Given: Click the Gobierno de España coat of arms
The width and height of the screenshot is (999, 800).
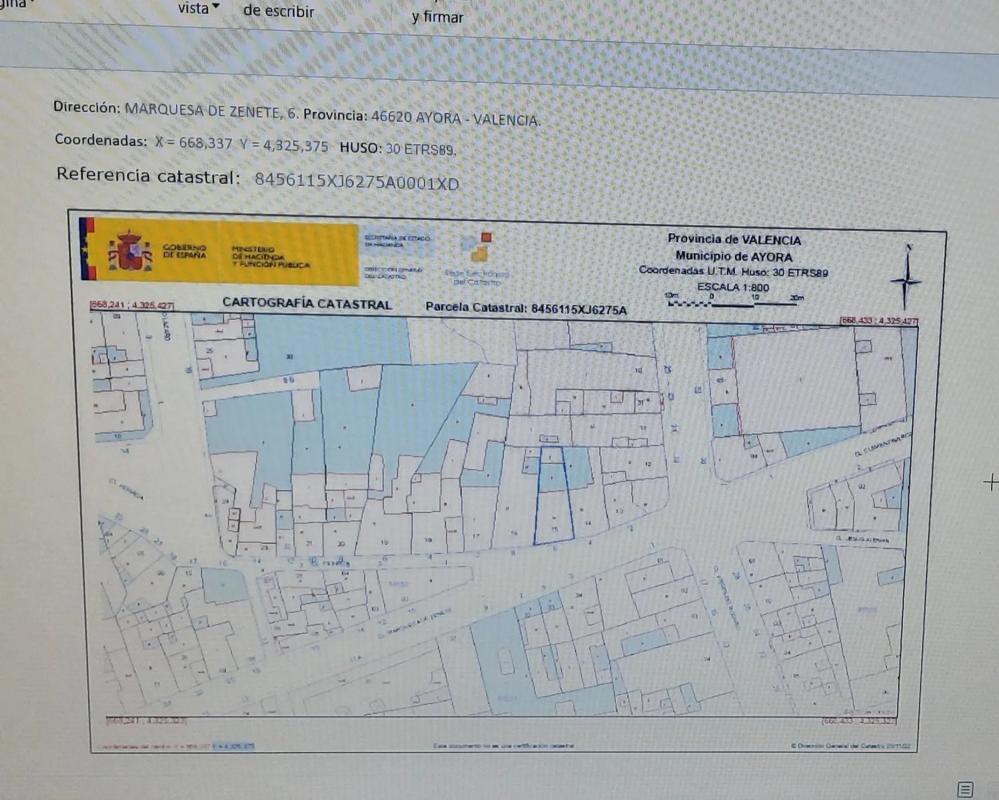Looking at the screenshot, I should (130, 250).
